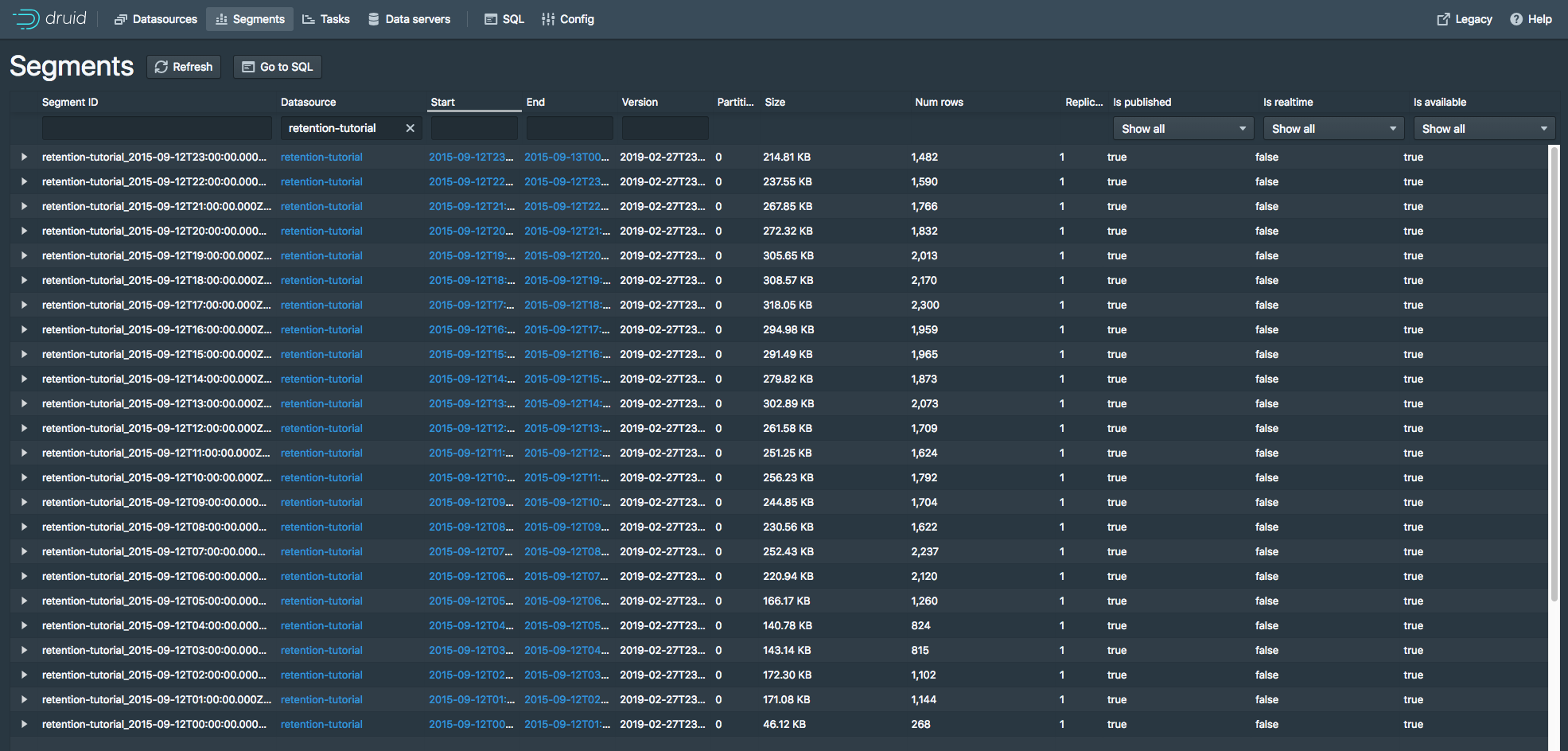
Task: Sort by the Num rows column header
Action: coord(939,102)
